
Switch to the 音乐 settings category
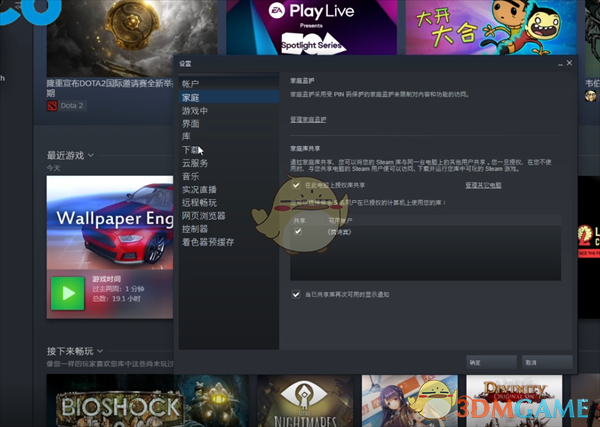pos(229,176)
